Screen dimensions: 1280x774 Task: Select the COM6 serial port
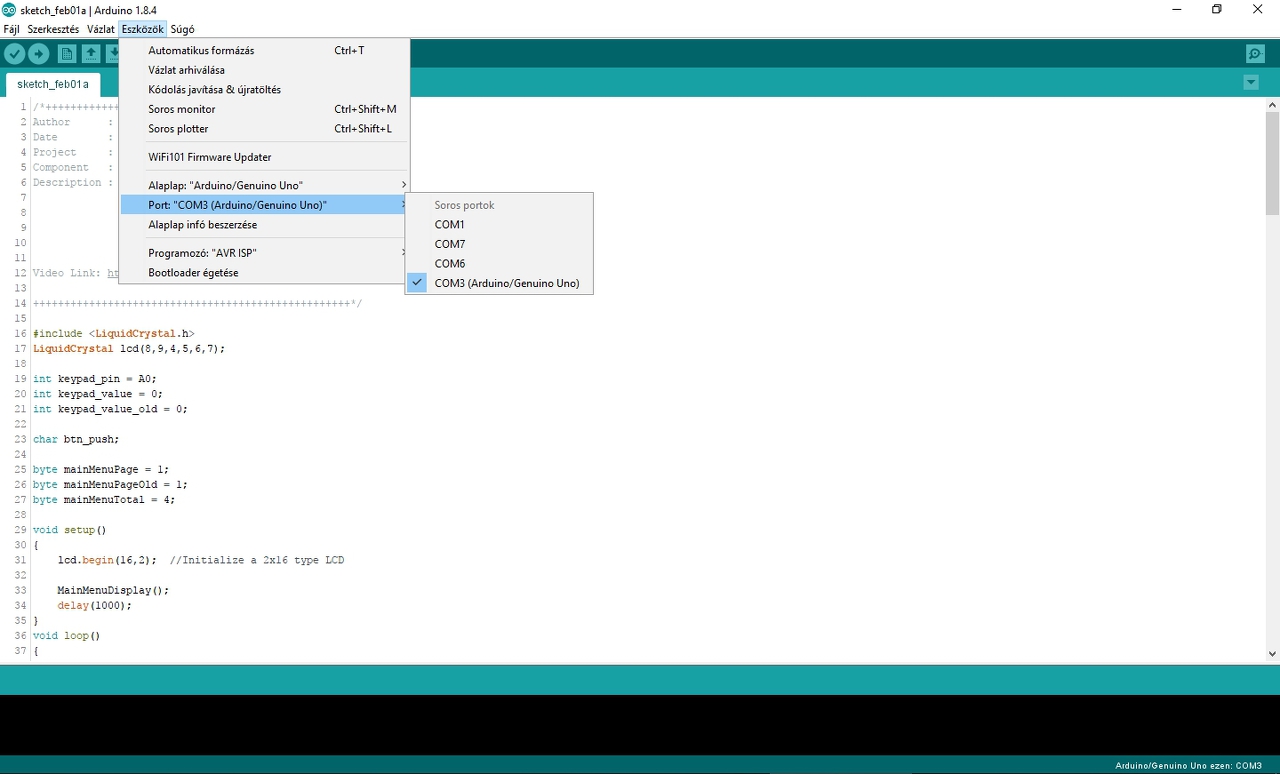pos(499,263)
